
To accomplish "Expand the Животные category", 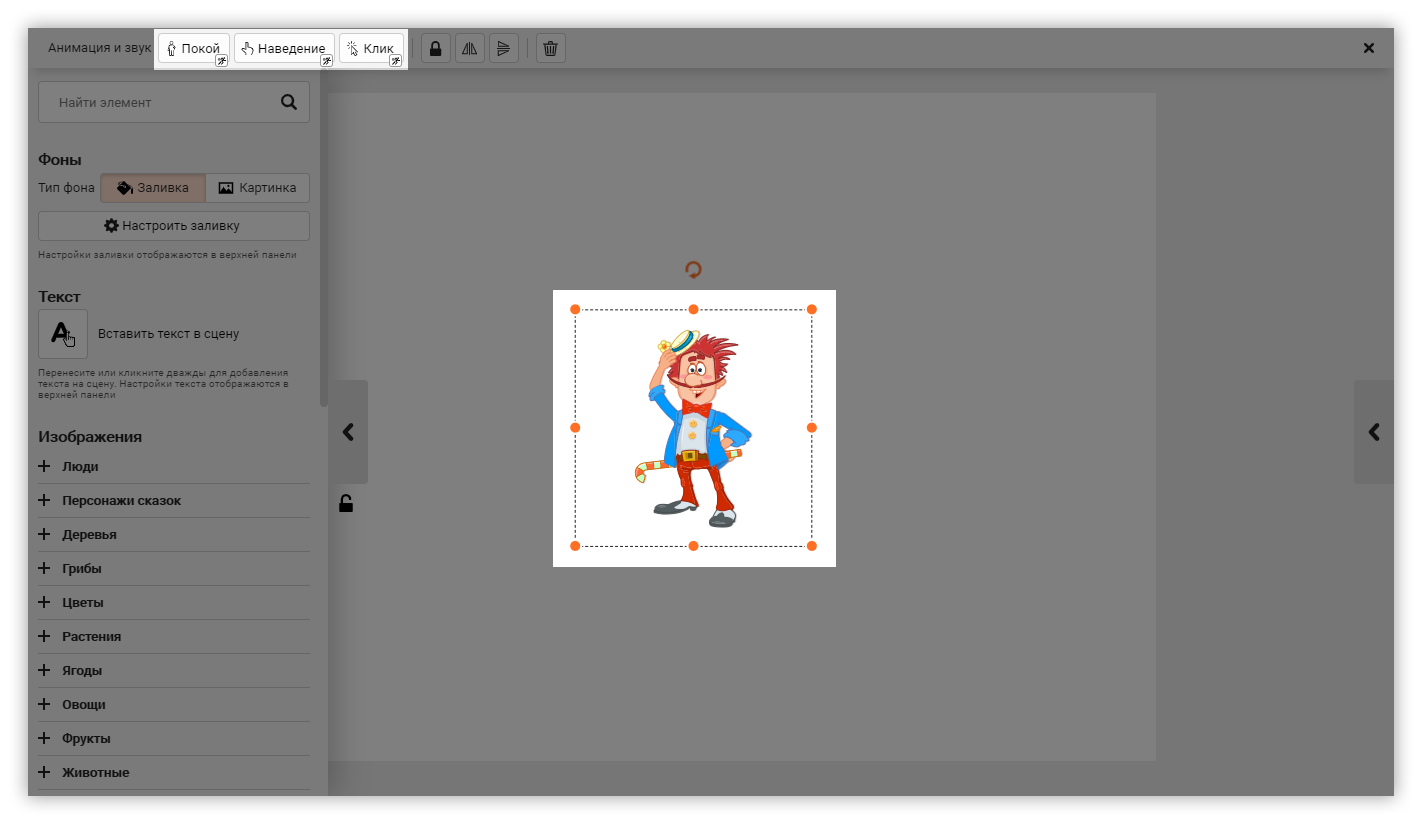I will coord(44,773).
